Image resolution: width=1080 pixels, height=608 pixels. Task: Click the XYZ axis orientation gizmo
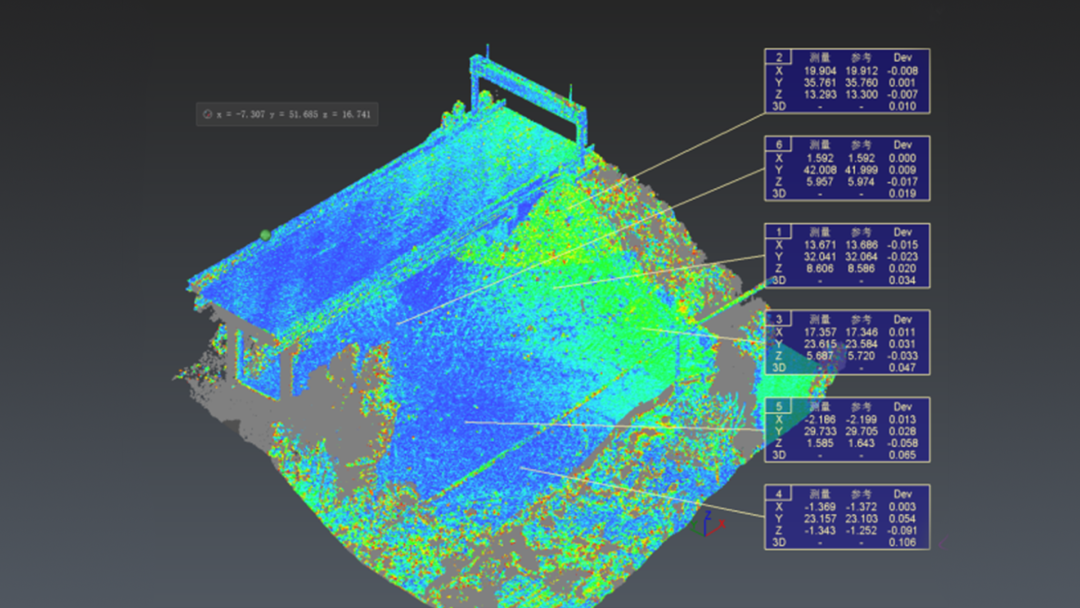[x=707, y=523]
